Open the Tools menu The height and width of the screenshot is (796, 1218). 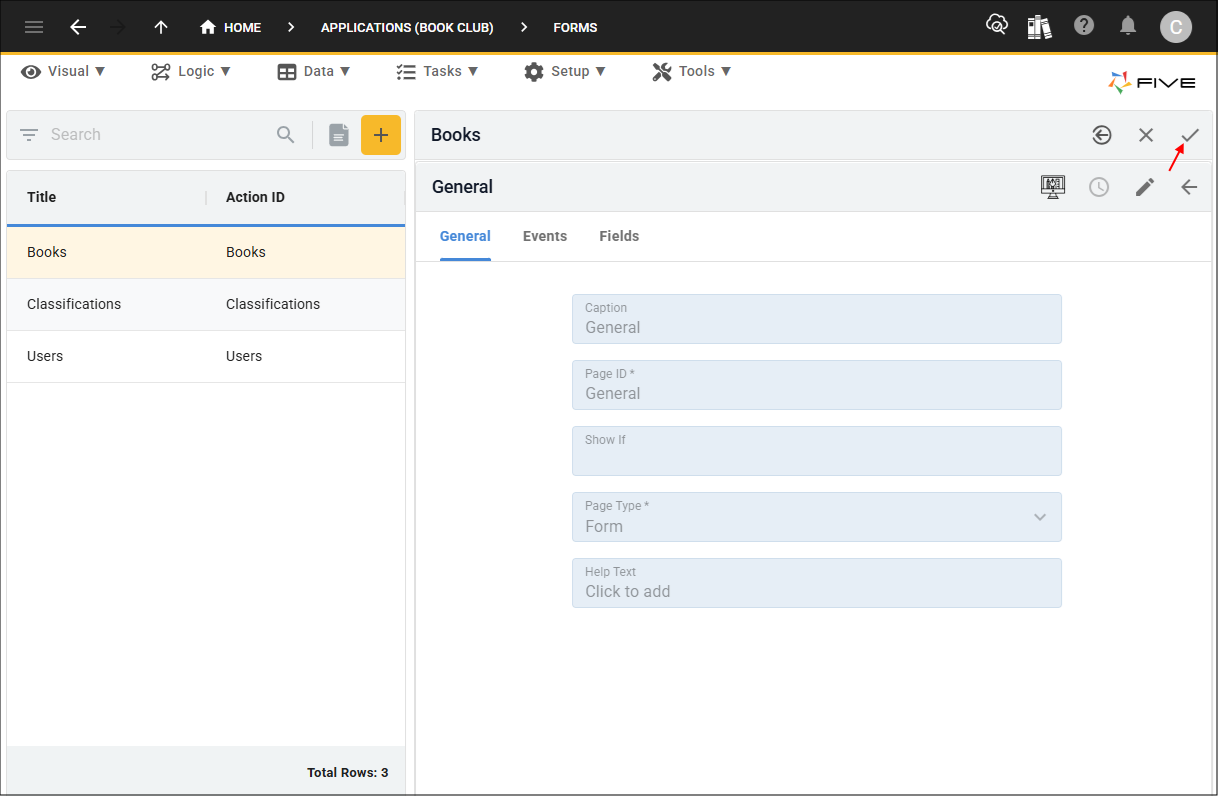pyautogui.click(x=692, y=71)
